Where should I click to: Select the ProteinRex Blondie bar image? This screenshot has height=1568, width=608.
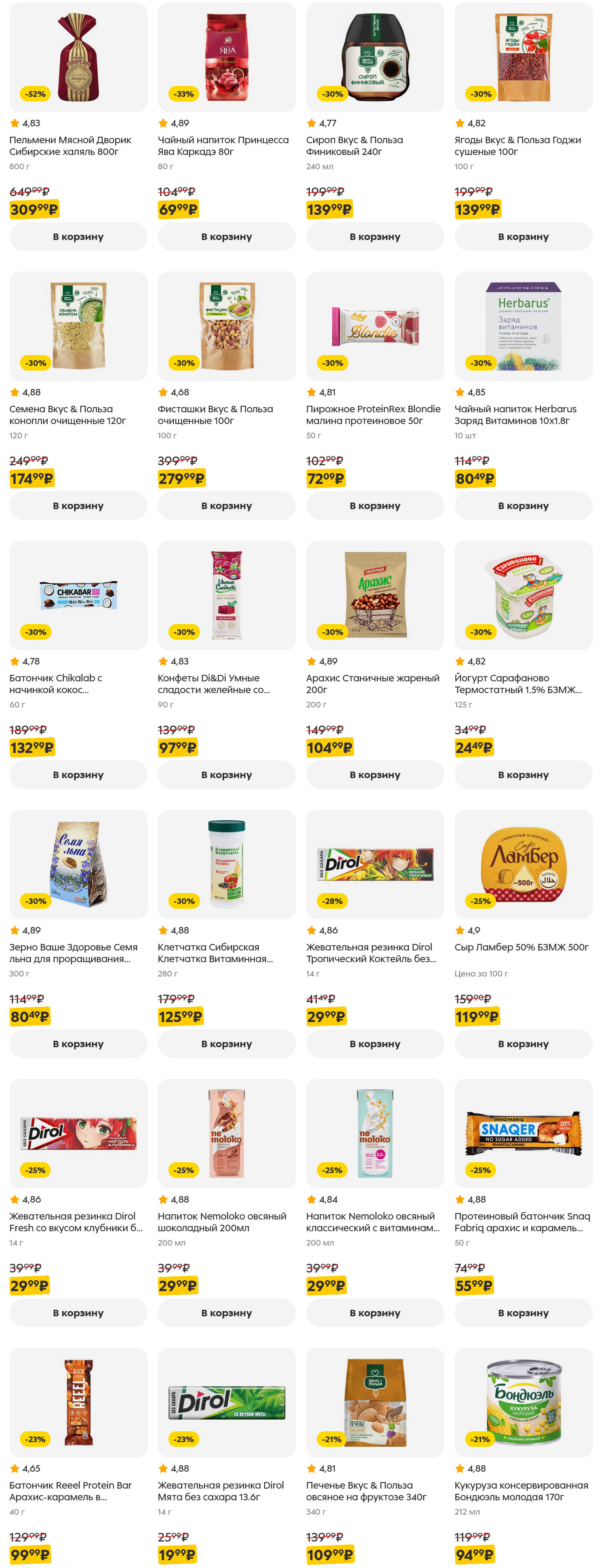coord(375,325)
